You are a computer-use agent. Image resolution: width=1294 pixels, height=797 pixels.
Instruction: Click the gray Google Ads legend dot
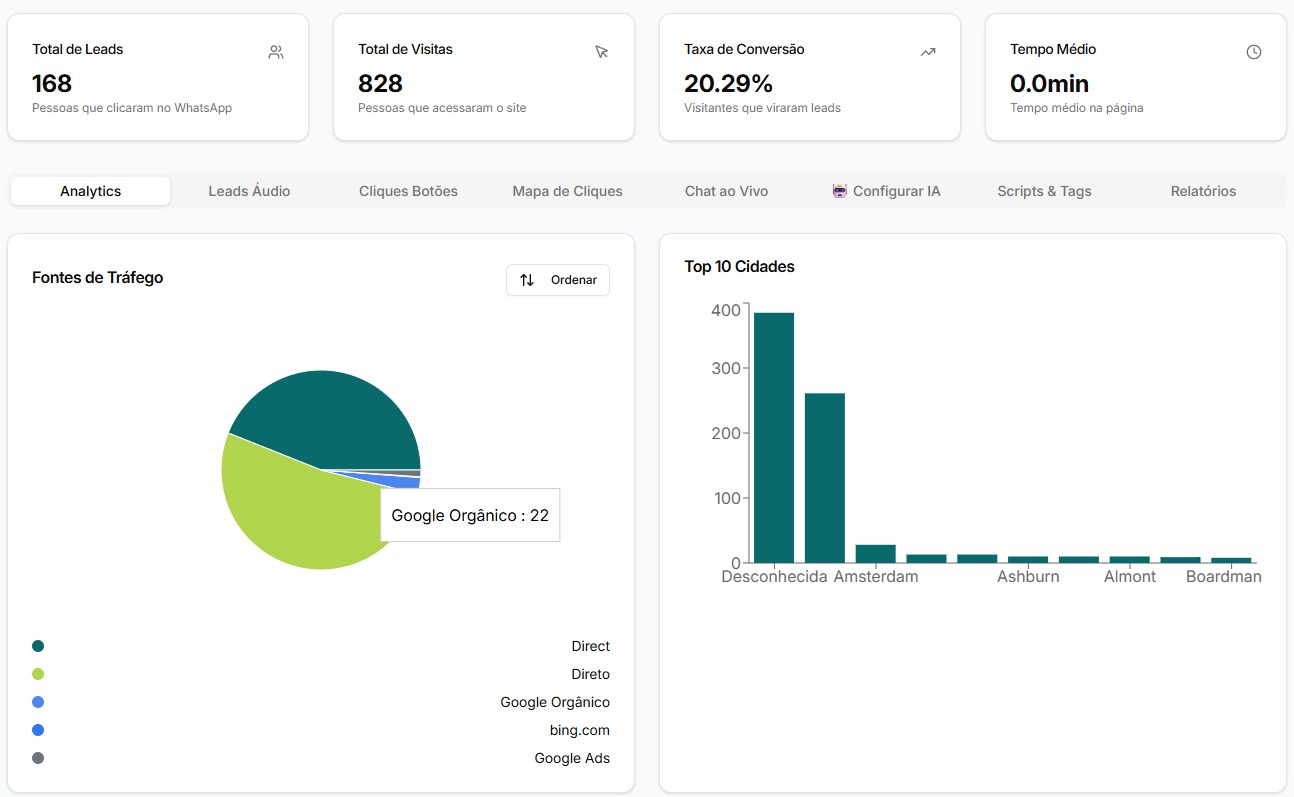(38, 758)
